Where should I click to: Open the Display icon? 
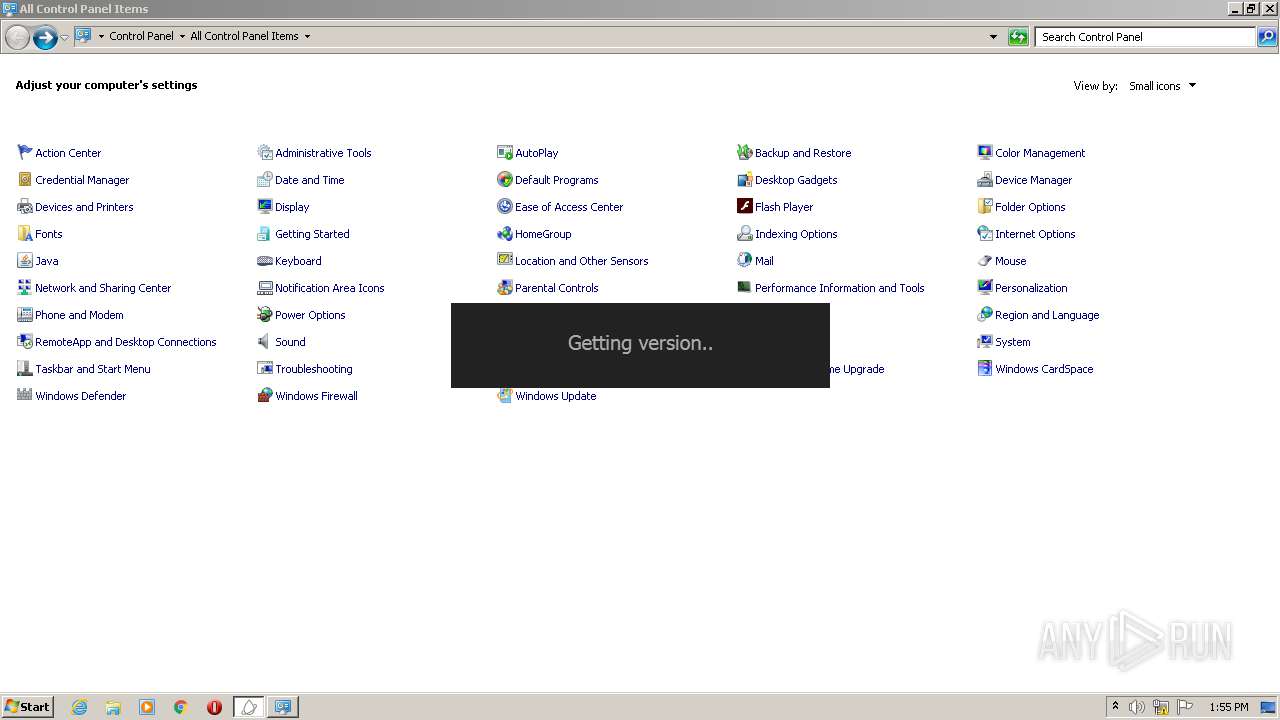pyautogui.click(x=265, y=207)
